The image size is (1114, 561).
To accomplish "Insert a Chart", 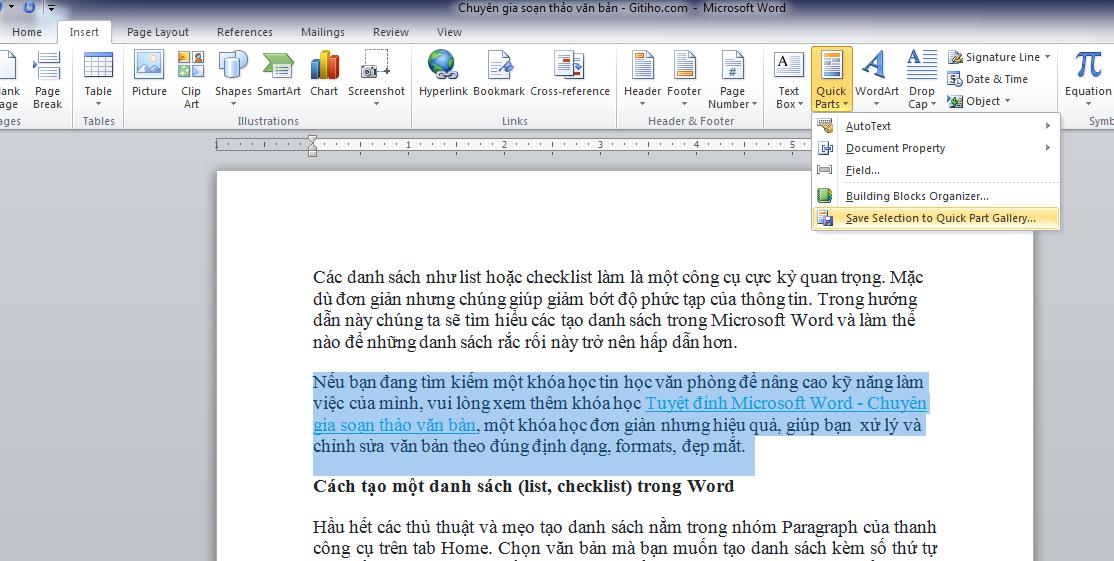I will click(x=324, y=74).
